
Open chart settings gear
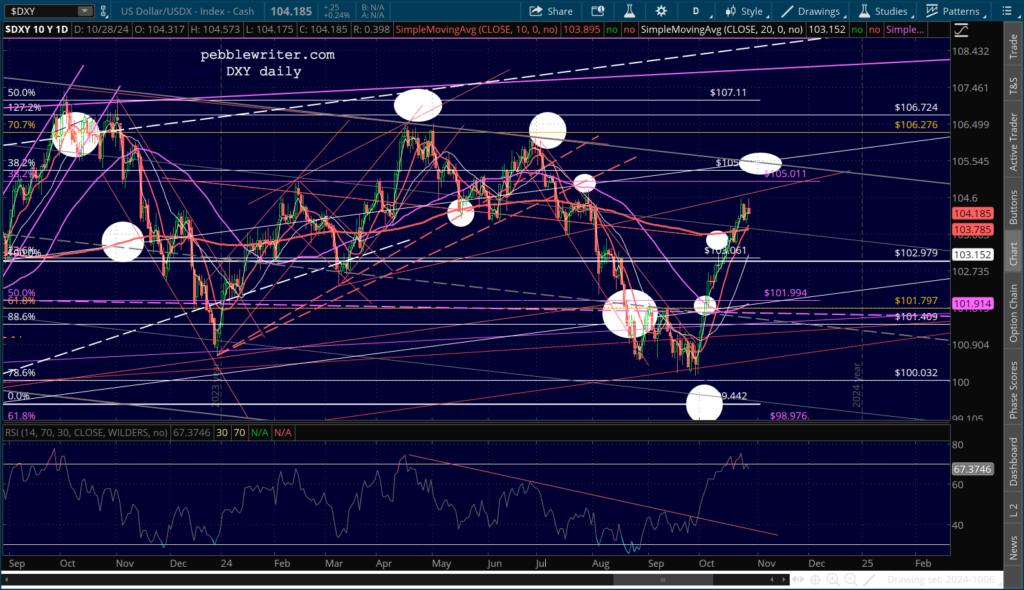(661, 11)
